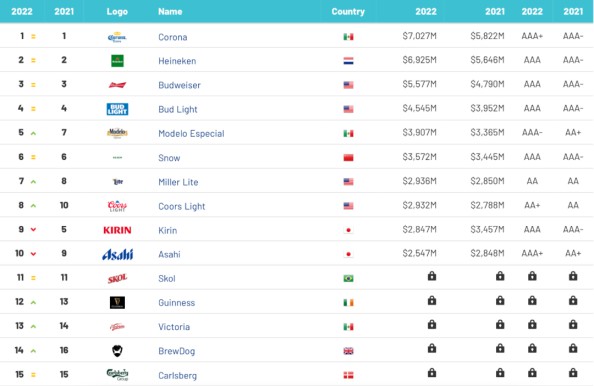Viewport: 594px width, 386px height.
Task: Open the Carlsberg brand link
Action: tap(178, 376)
